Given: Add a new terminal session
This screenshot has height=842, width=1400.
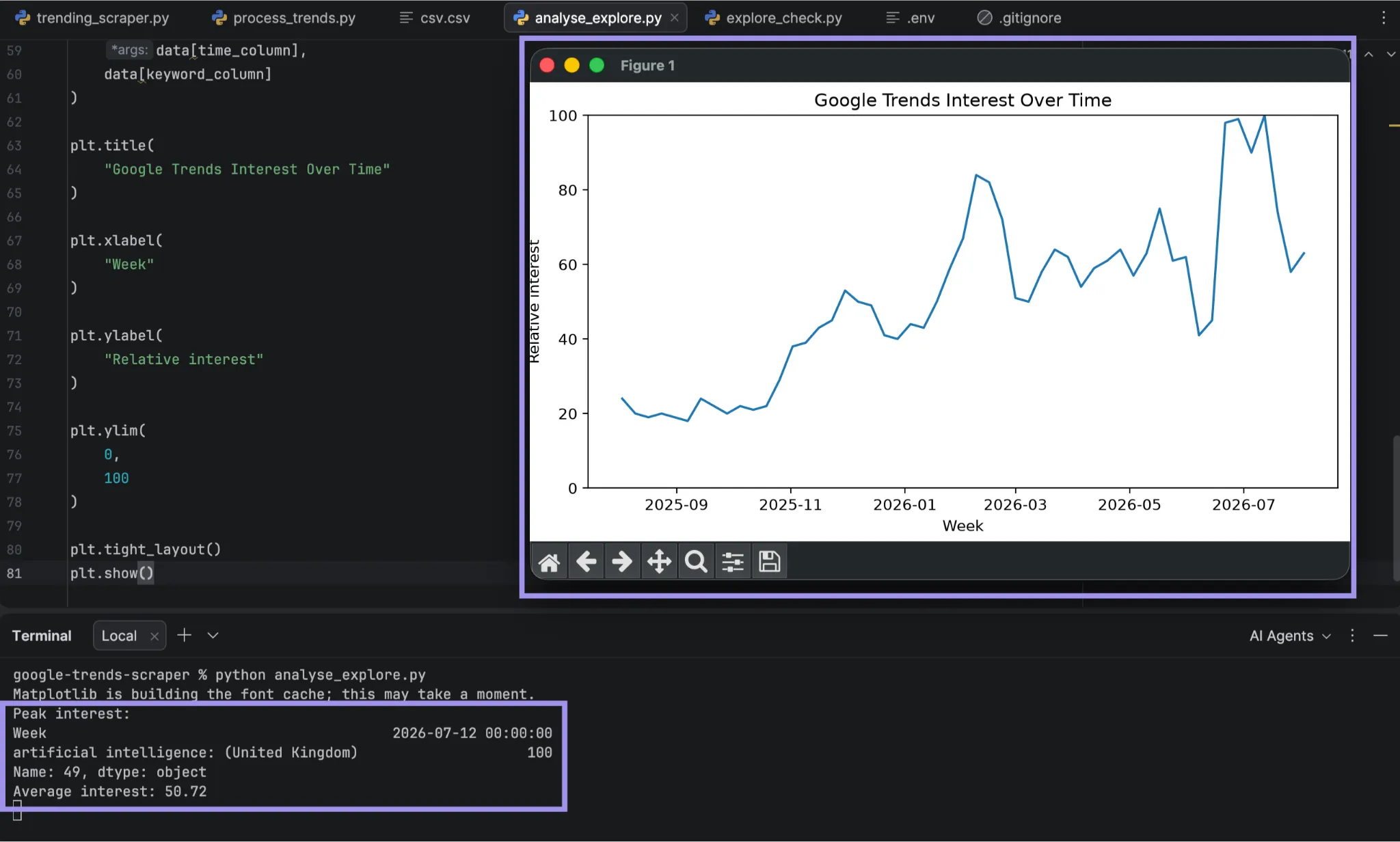Looking at the screenshot, I should click(184, 635).
